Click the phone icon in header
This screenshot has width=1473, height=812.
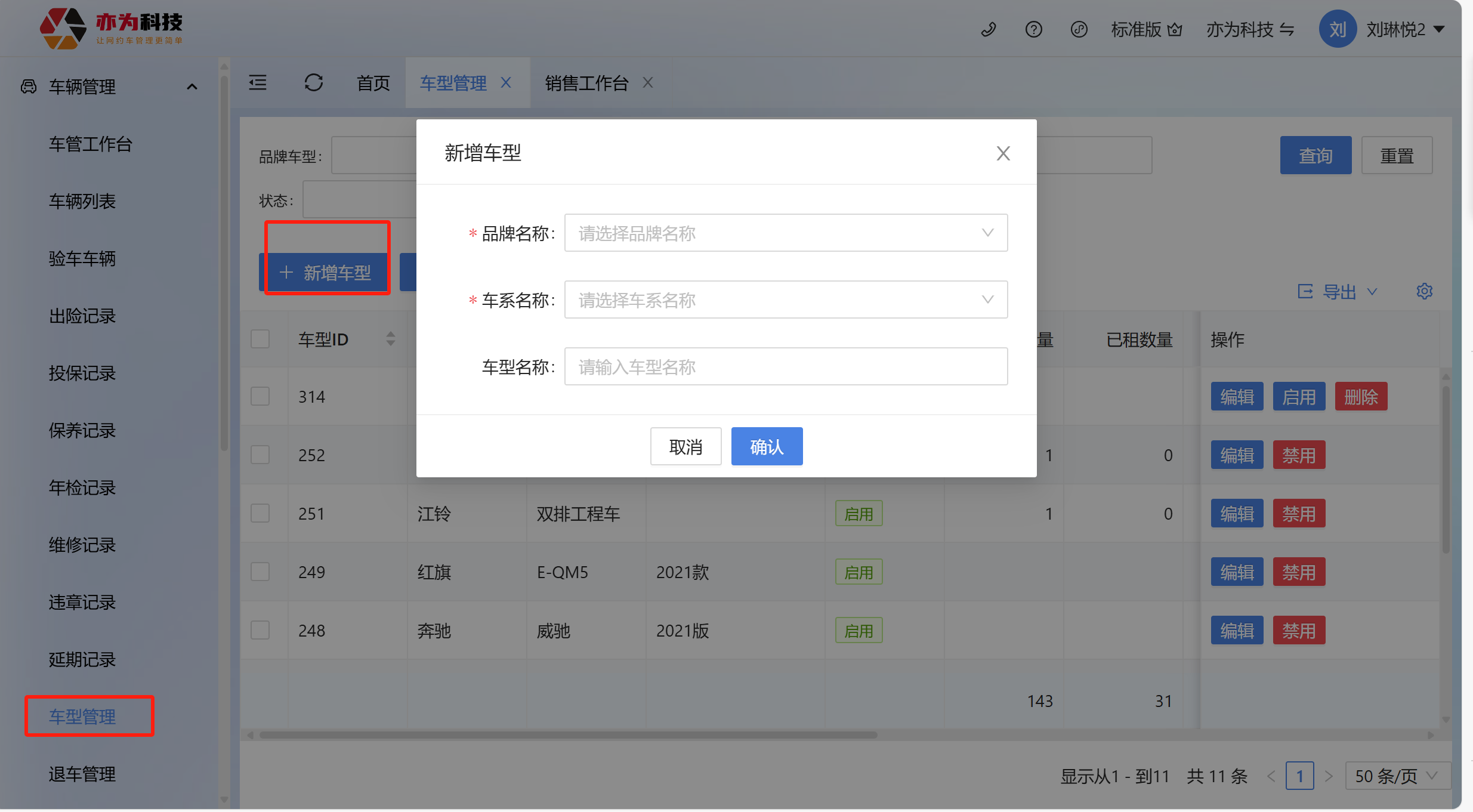[x=989, y=29]
